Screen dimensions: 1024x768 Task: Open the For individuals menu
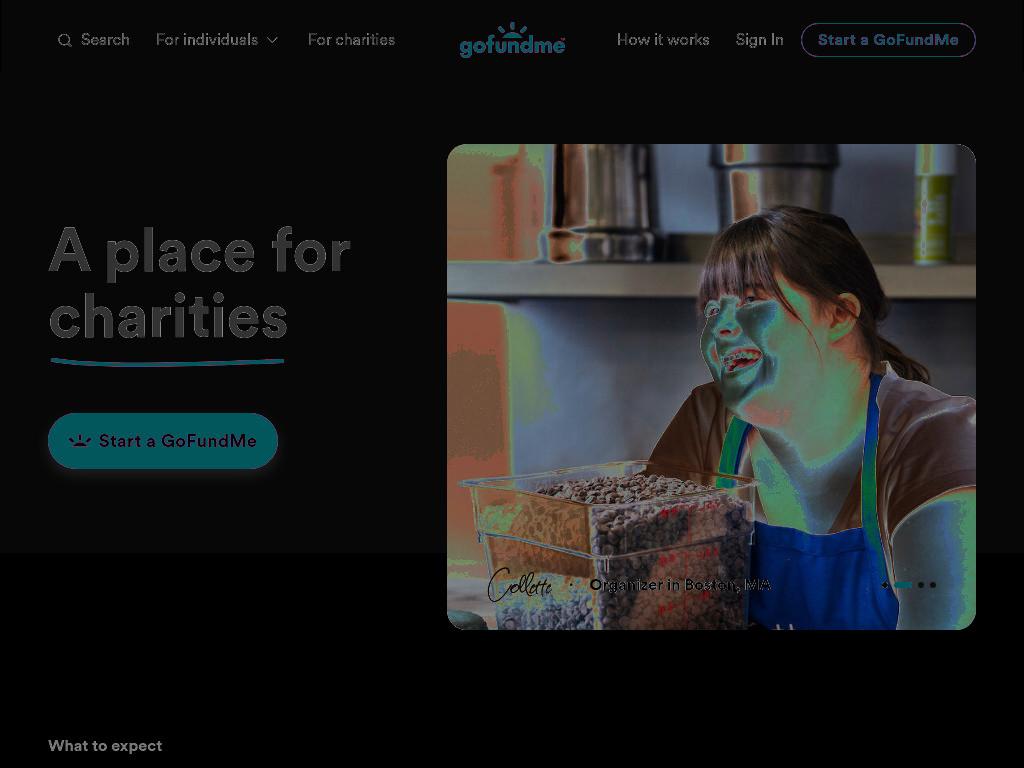pos(217,40)
